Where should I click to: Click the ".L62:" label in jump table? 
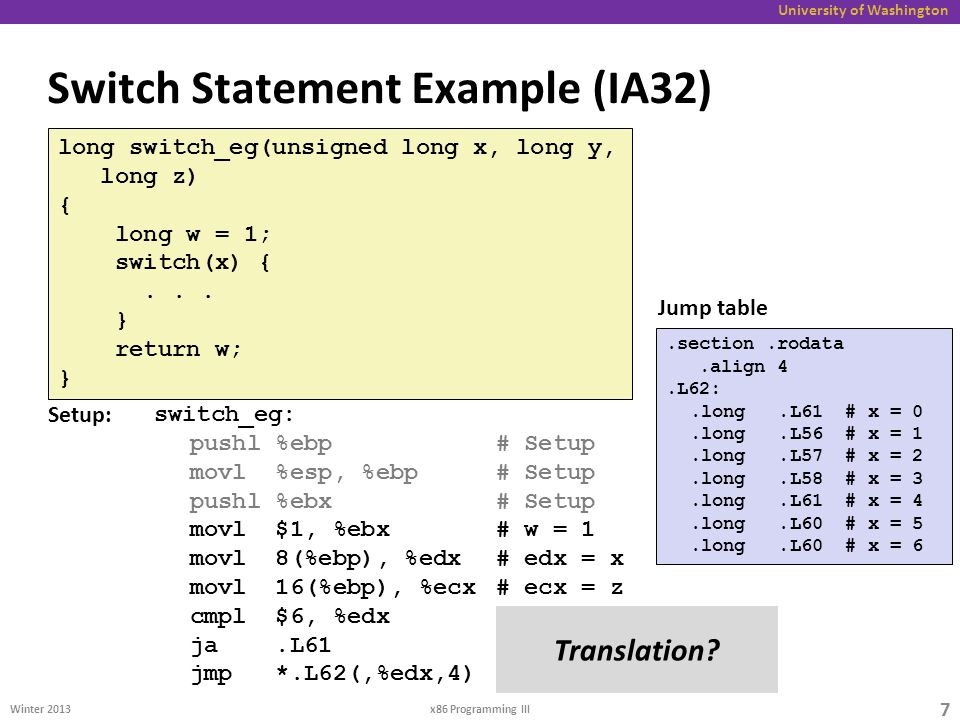(x=694, y=389)
